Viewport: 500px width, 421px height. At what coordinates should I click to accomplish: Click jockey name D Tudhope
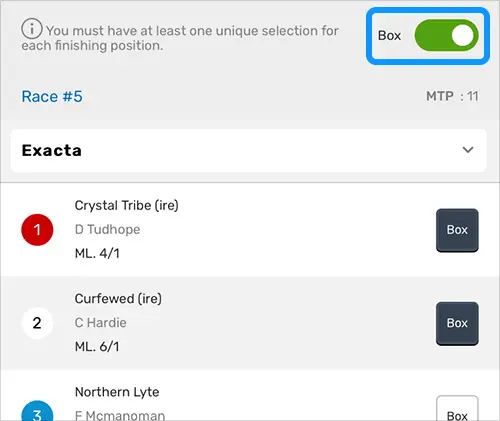(x=107, y=229)
